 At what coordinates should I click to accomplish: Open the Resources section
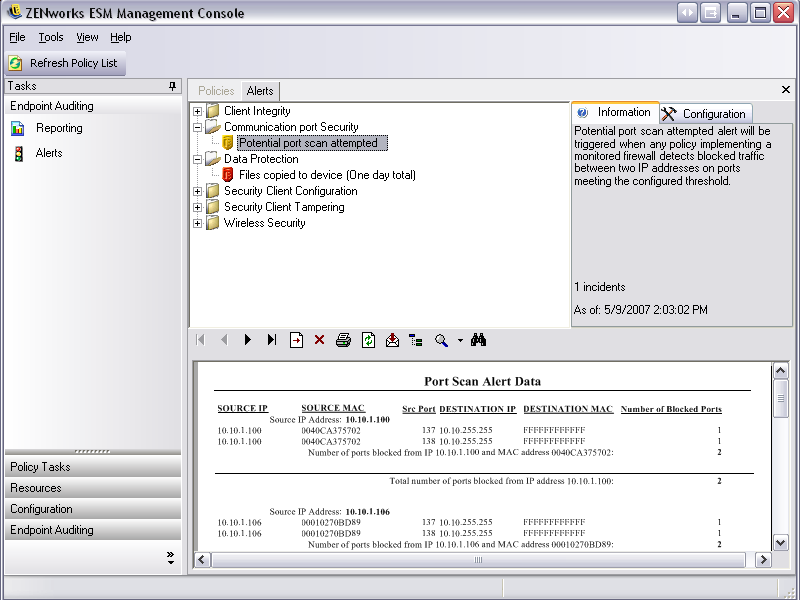tap(93, 488)
